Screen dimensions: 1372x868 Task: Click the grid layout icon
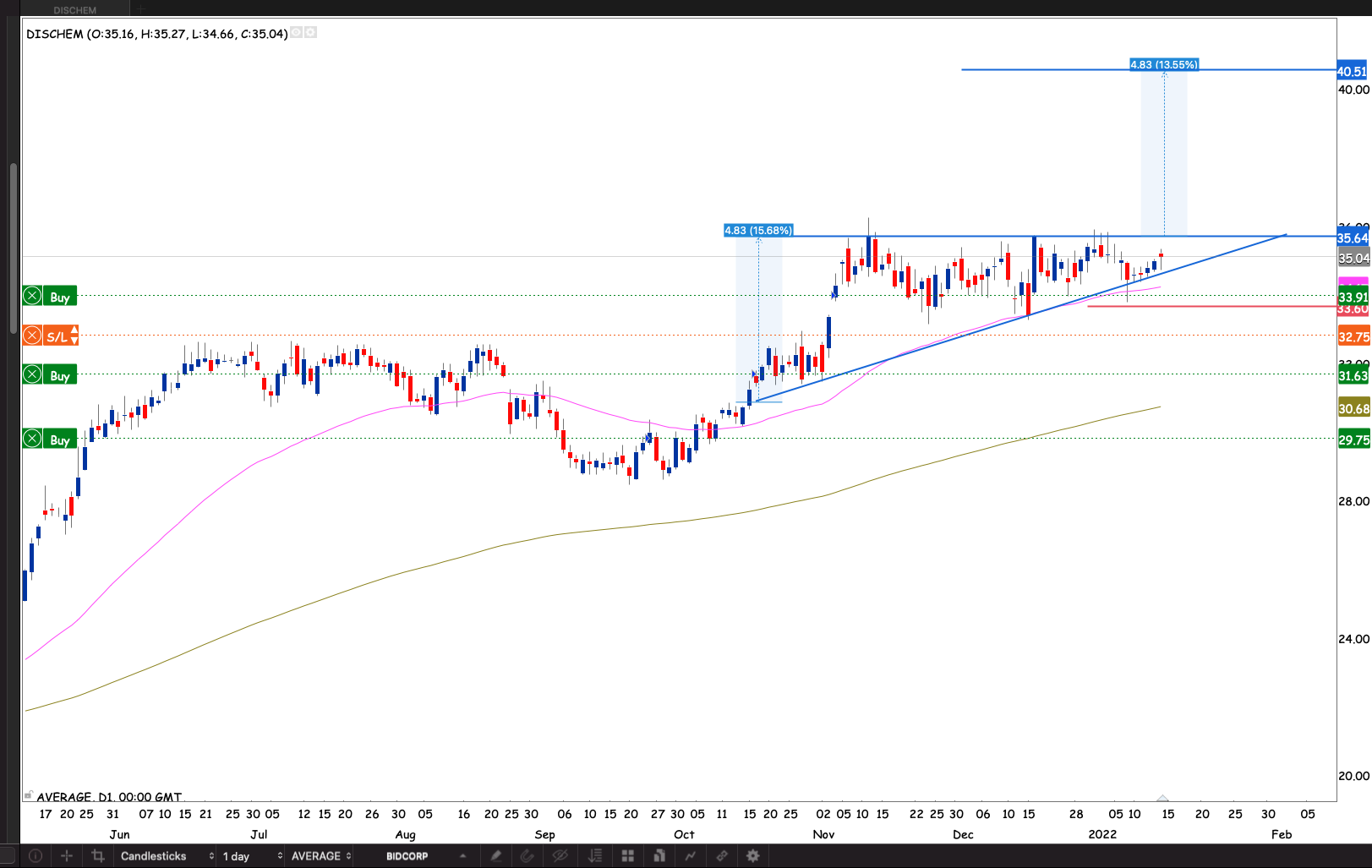click(627, 856)
